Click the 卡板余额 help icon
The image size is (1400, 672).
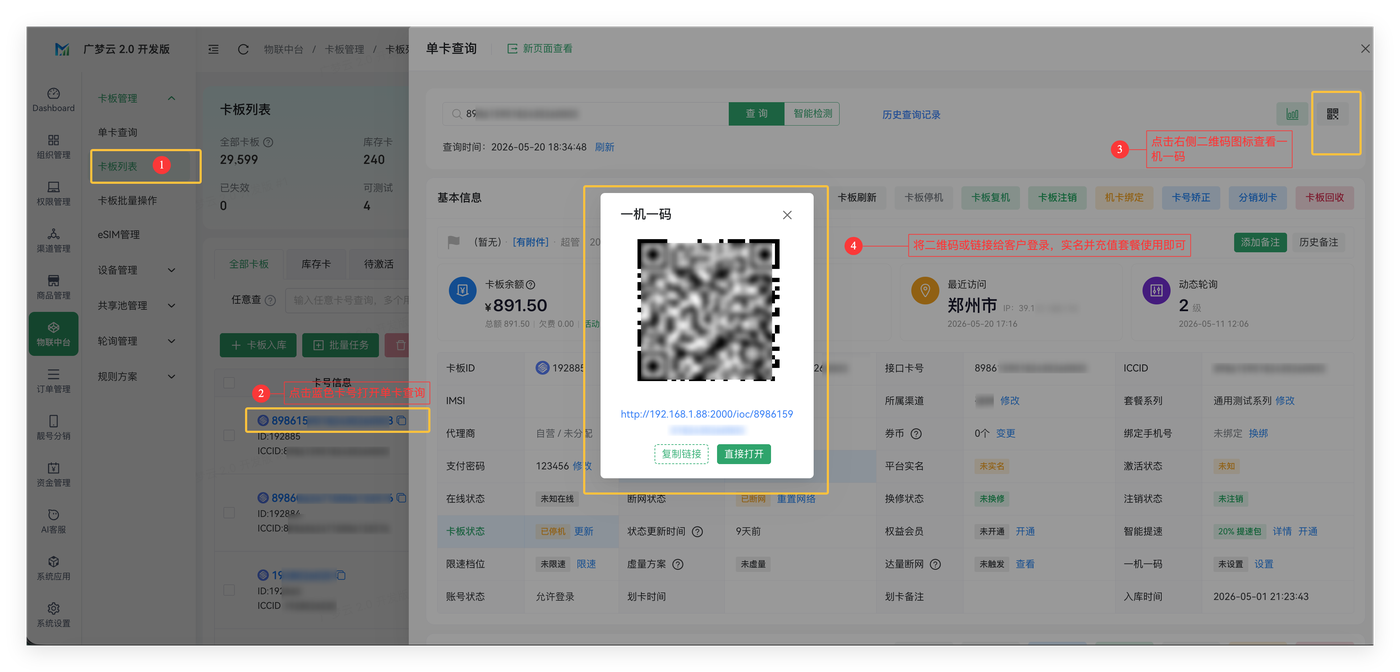click(x=530, y=285)
